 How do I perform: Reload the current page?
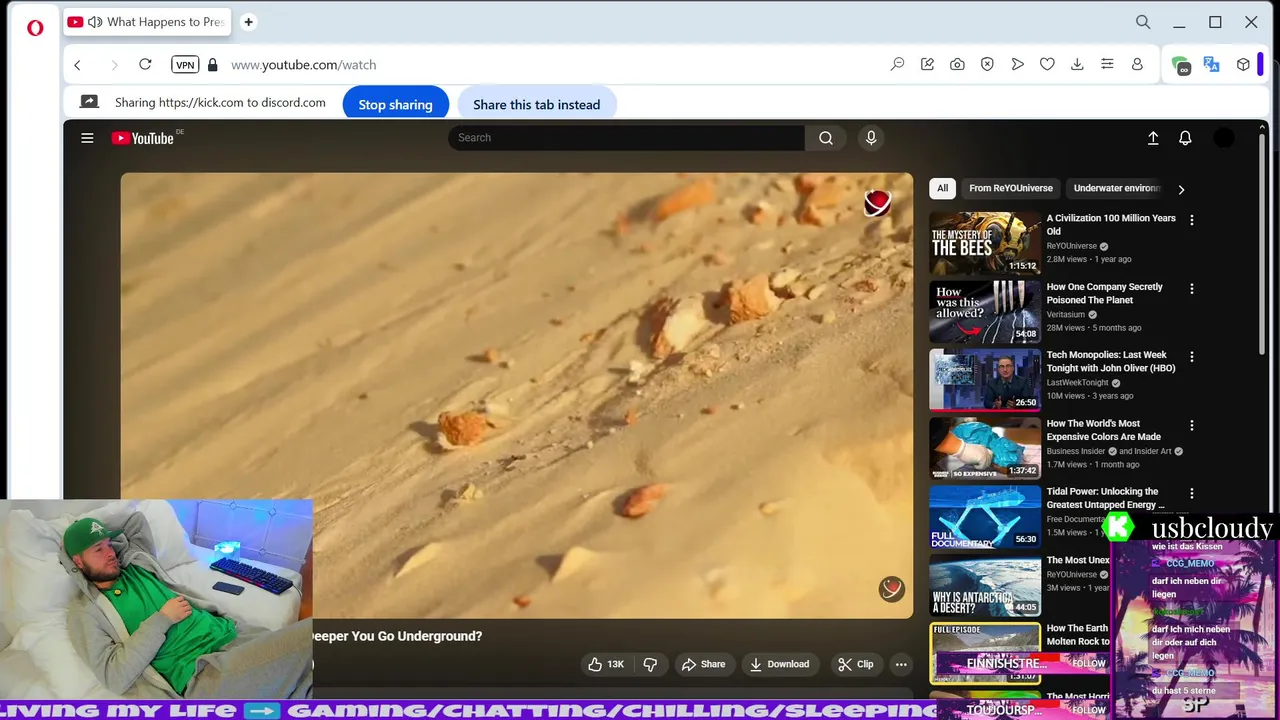[145, 64]
